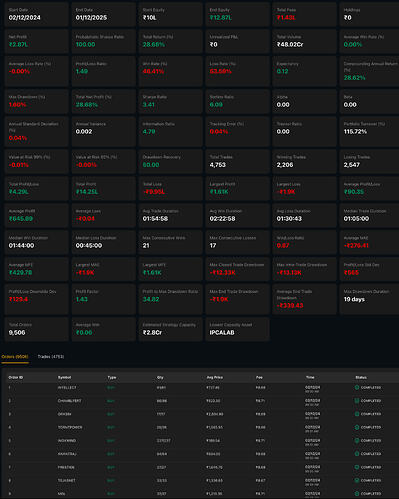Click the Type column header
This screenshot has width=399, height=499.
coord(112,377)
